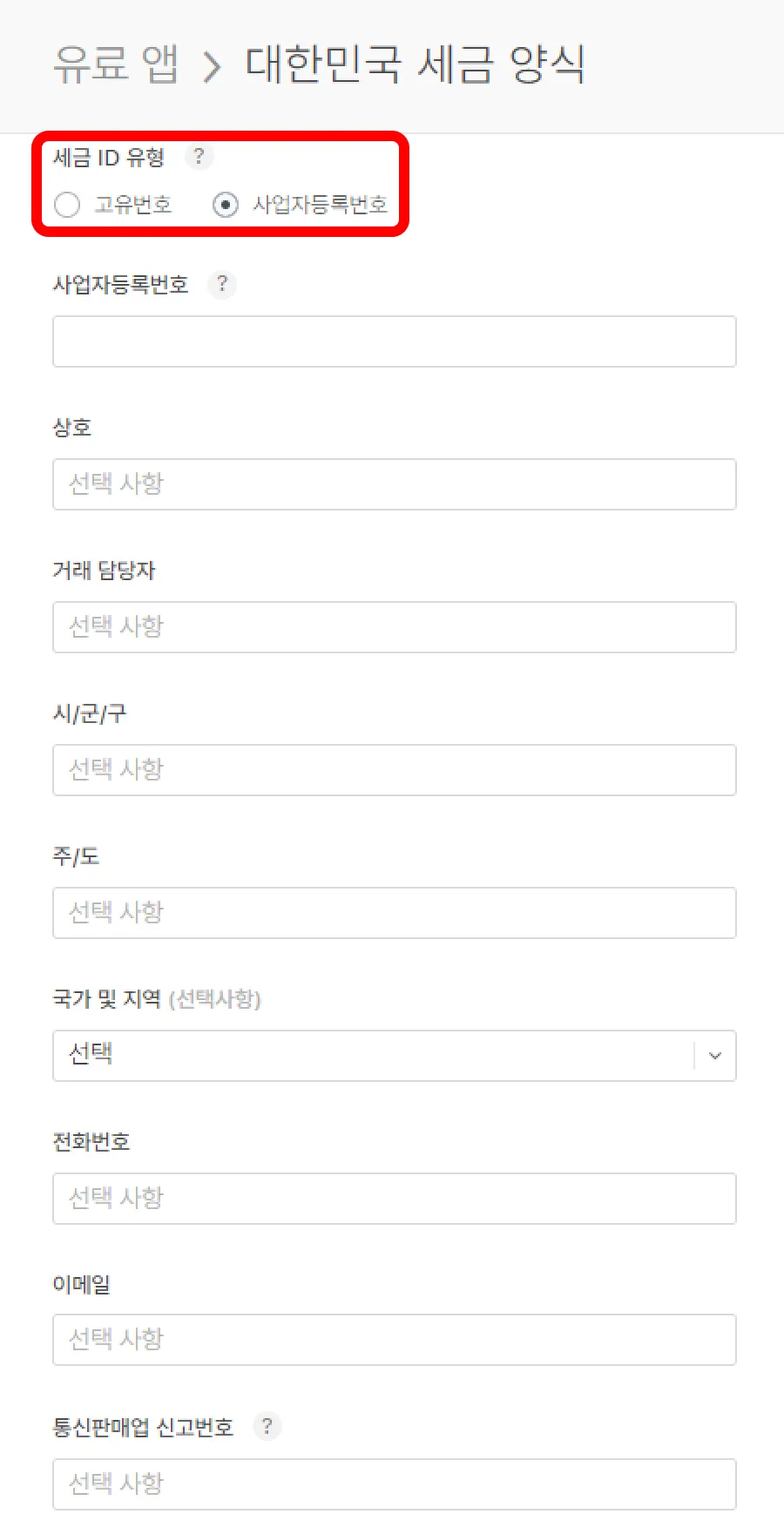Image resolution: width=784 pixels, height=1514 pixels.
Task: Click help icon beside 사업자등록번호 label
Action: (x=222, y=284)
